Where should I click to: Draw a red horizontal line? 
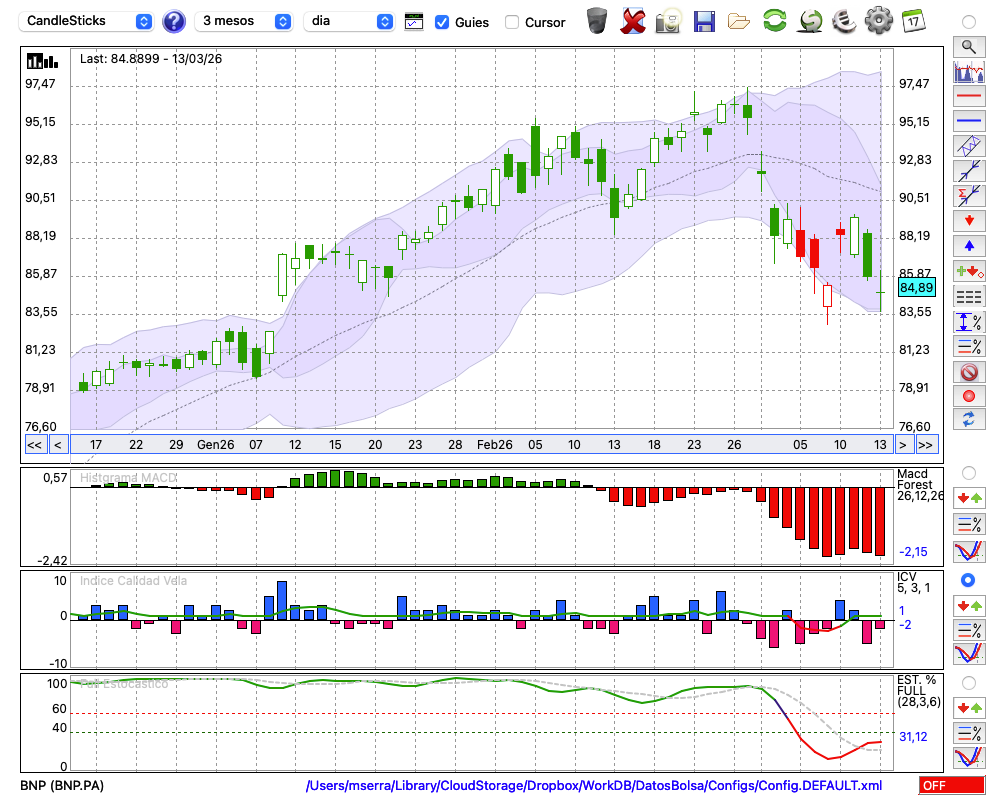[x=969, y=96]
